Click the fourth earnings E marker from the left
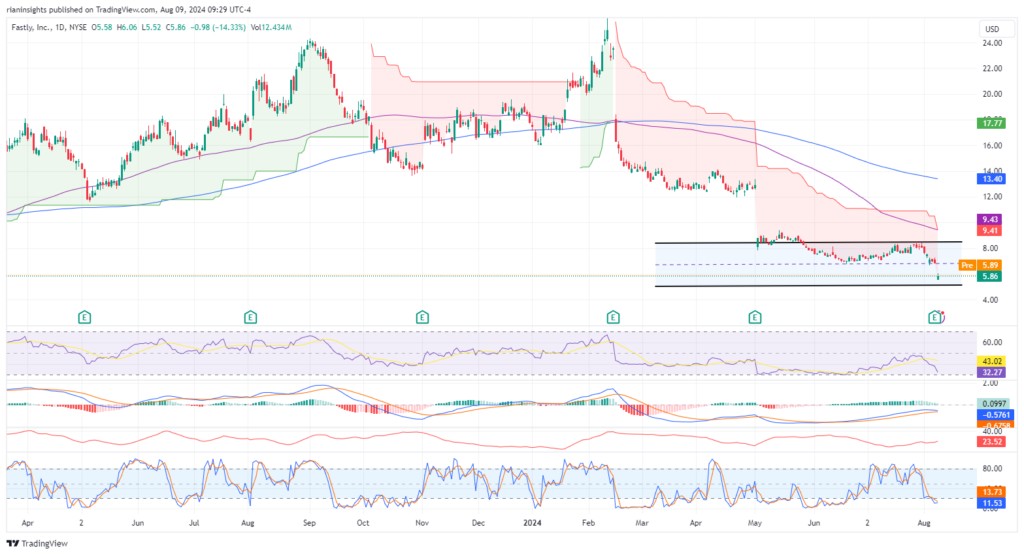This screenshot has height=555, width=1024. click(x=610, y=317)
